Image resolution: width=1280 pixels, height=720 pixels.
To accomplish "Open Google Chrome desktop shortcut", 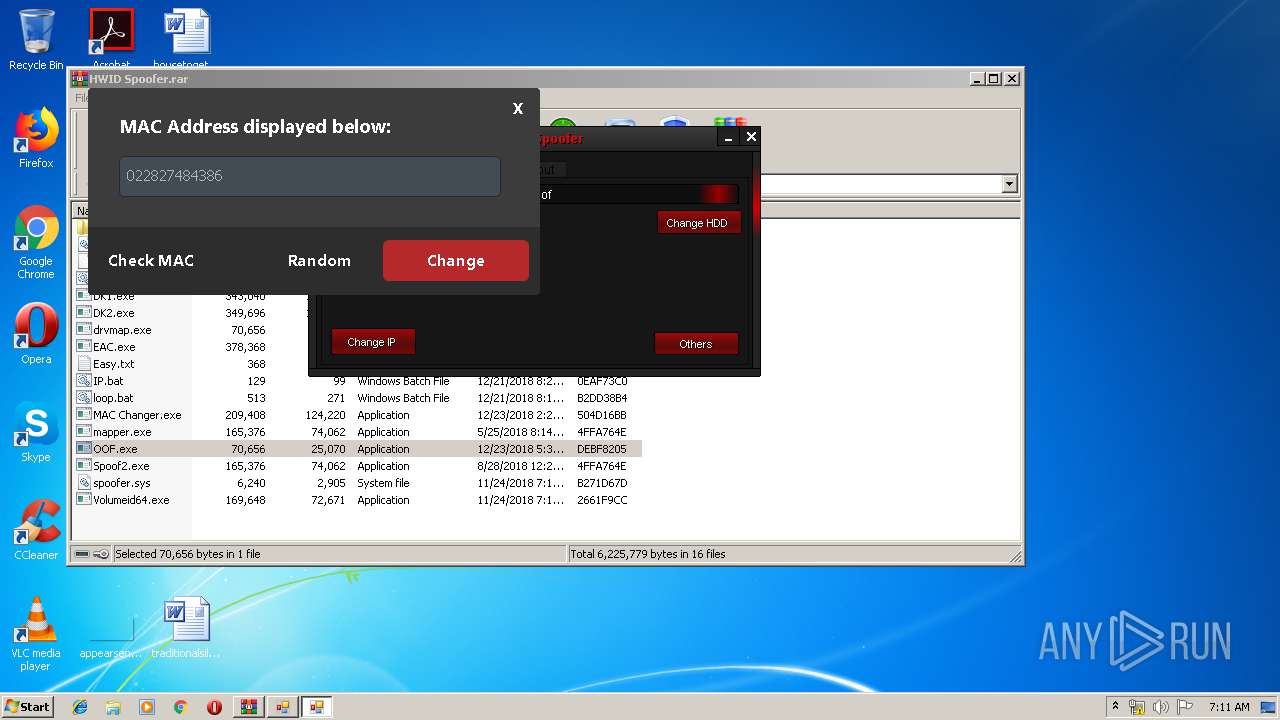I will [36, 242].
